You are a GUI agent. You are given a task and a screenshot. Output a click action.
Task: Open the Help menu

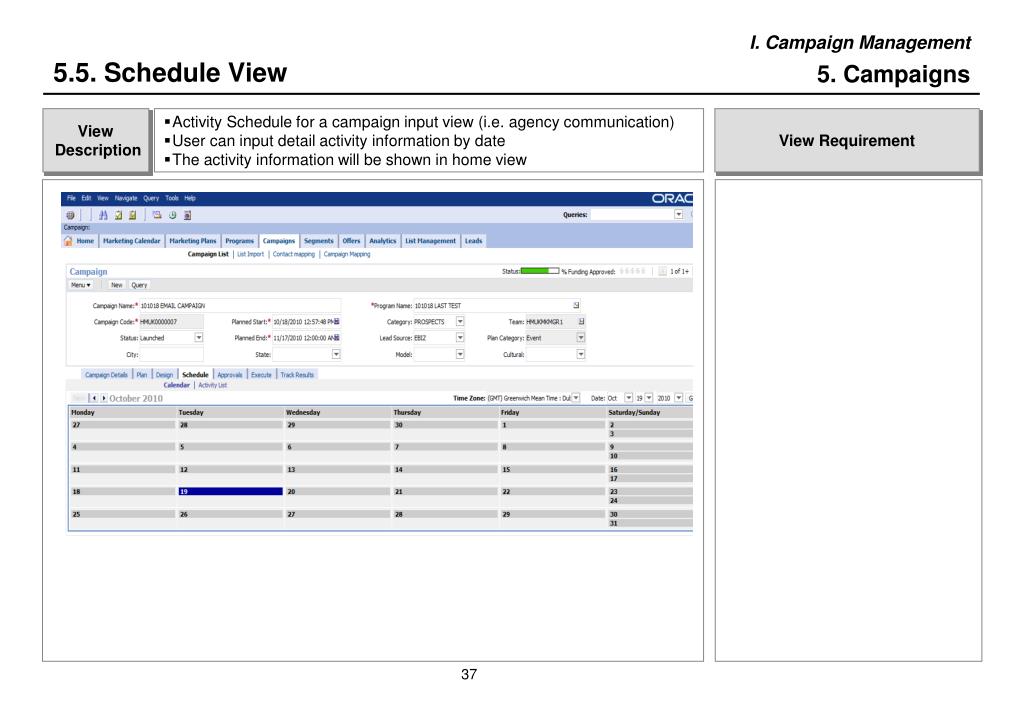[190, 198]
